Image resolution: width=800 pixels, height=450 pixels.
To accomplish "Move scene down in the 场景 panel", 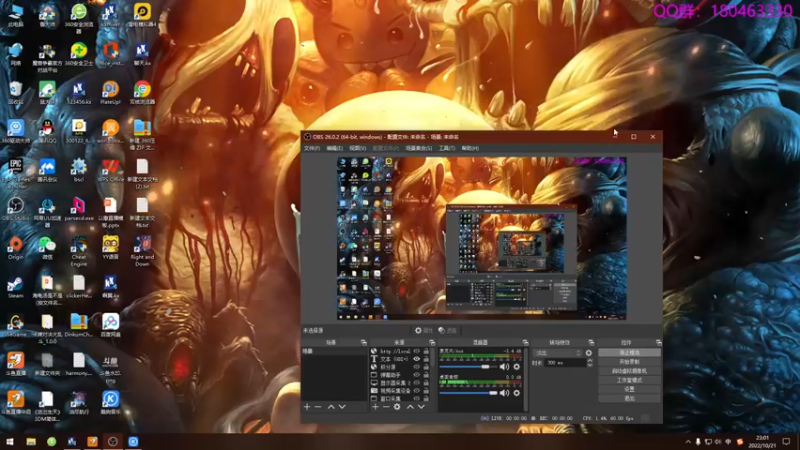I will point(342,407).
